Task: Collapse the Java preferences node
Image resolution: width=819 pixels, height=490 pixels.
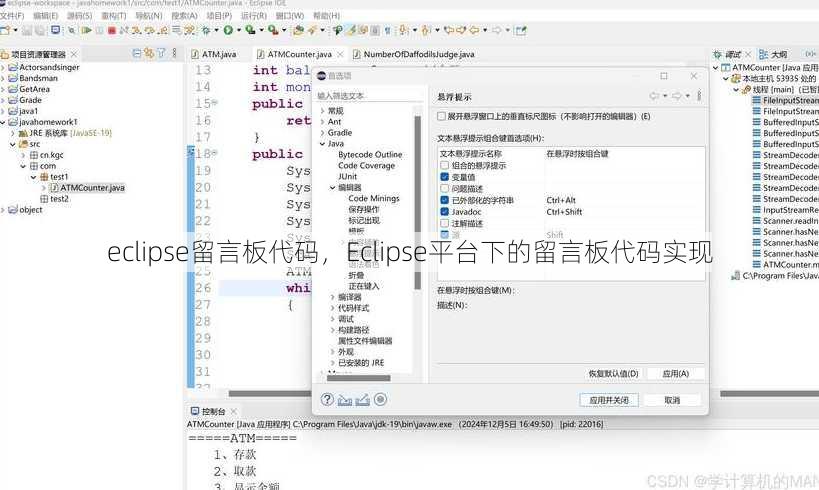Action: (x=322, y=144)
